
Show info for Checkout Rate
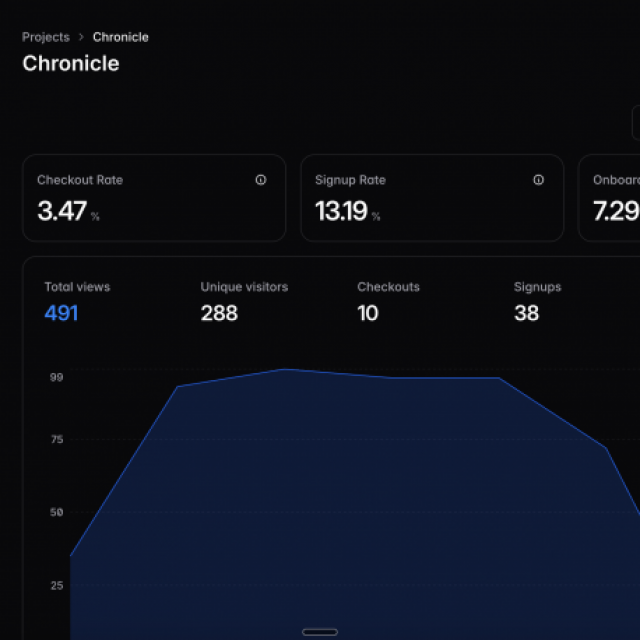click(x=261, y=180)
